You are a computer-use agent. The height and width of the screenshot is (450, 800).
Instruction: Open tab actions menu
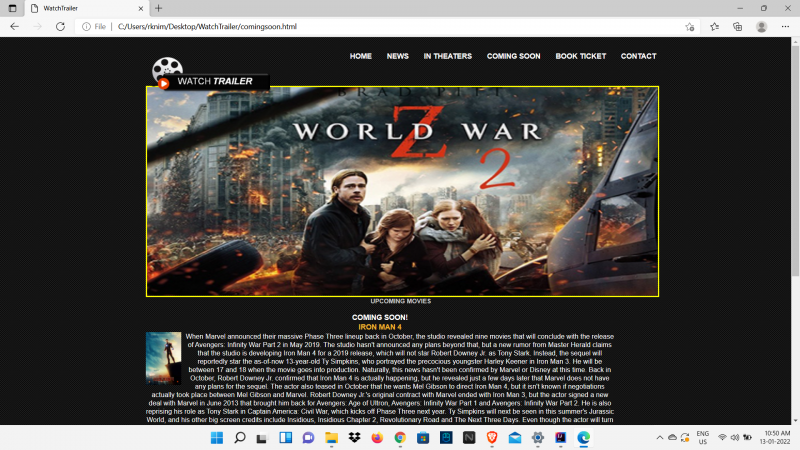[12, 8]
